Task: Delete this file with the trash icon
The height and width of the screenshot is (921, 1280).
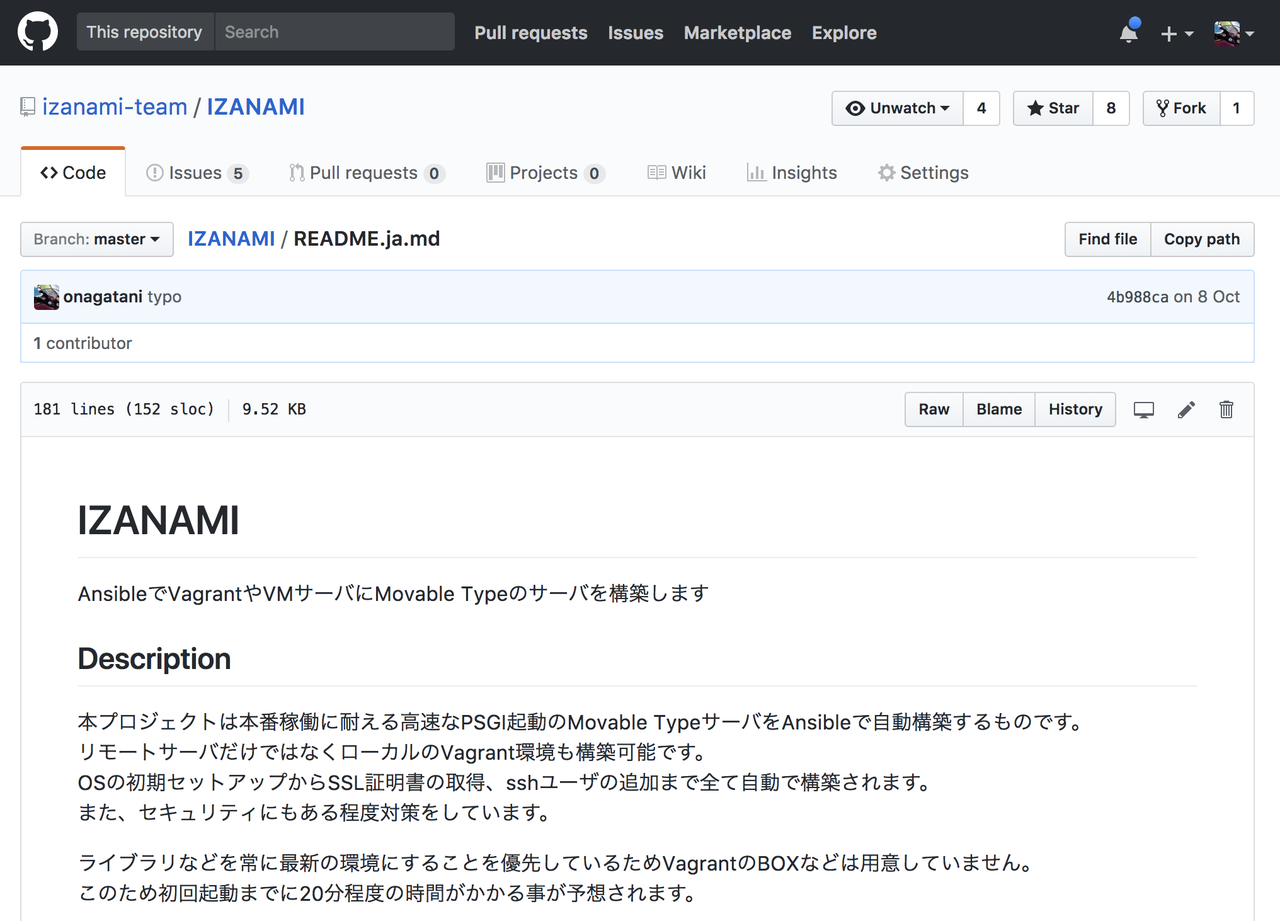Action: (x=1227, y=409)
